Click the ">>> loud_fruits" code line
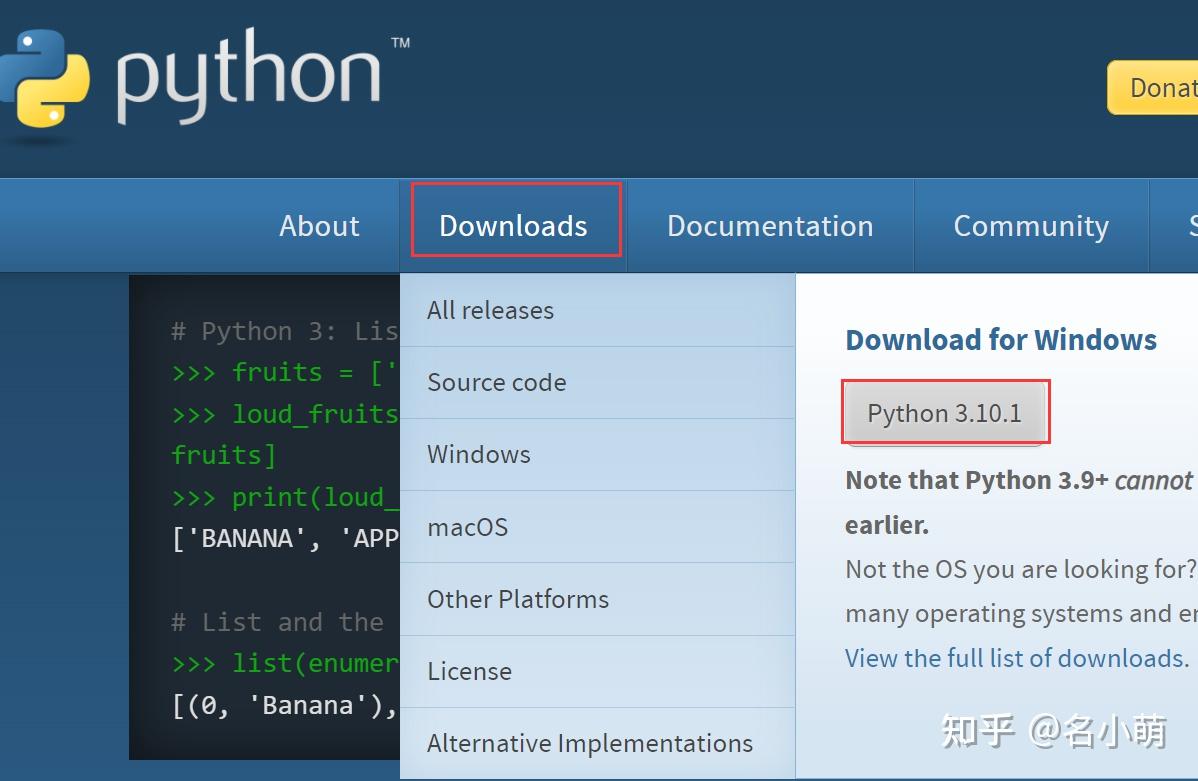This screenshot has height=781, width=1198. pyautogui.click(x=285, y=414)
